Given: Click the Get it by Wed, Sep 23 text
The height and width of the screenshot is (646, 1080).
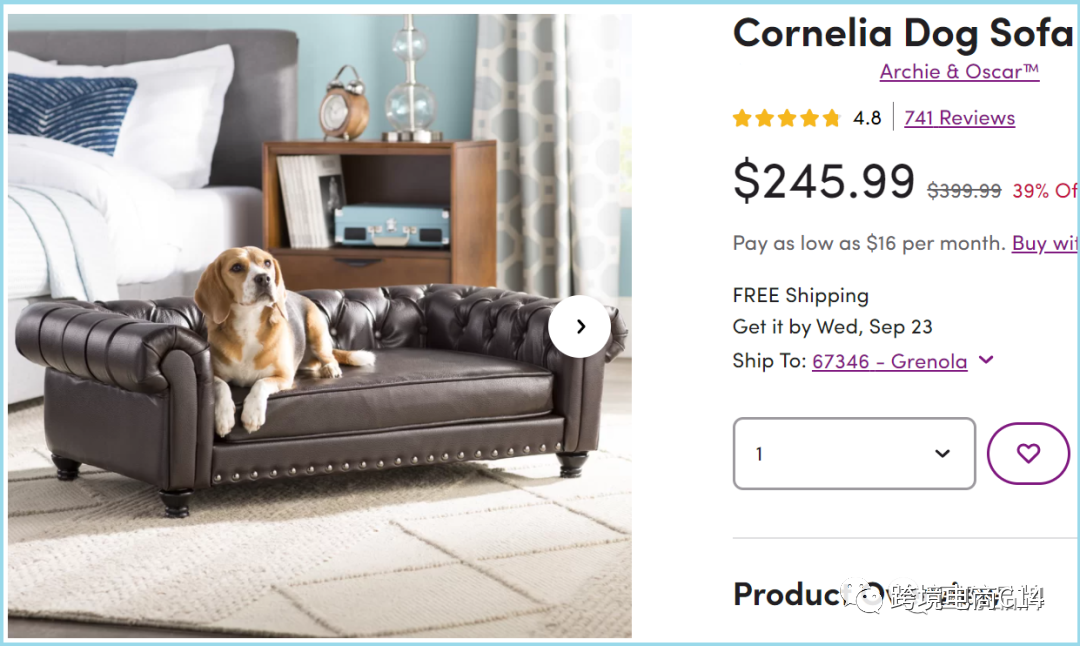Looking at the screenshot, I should [x=833, y=326].
